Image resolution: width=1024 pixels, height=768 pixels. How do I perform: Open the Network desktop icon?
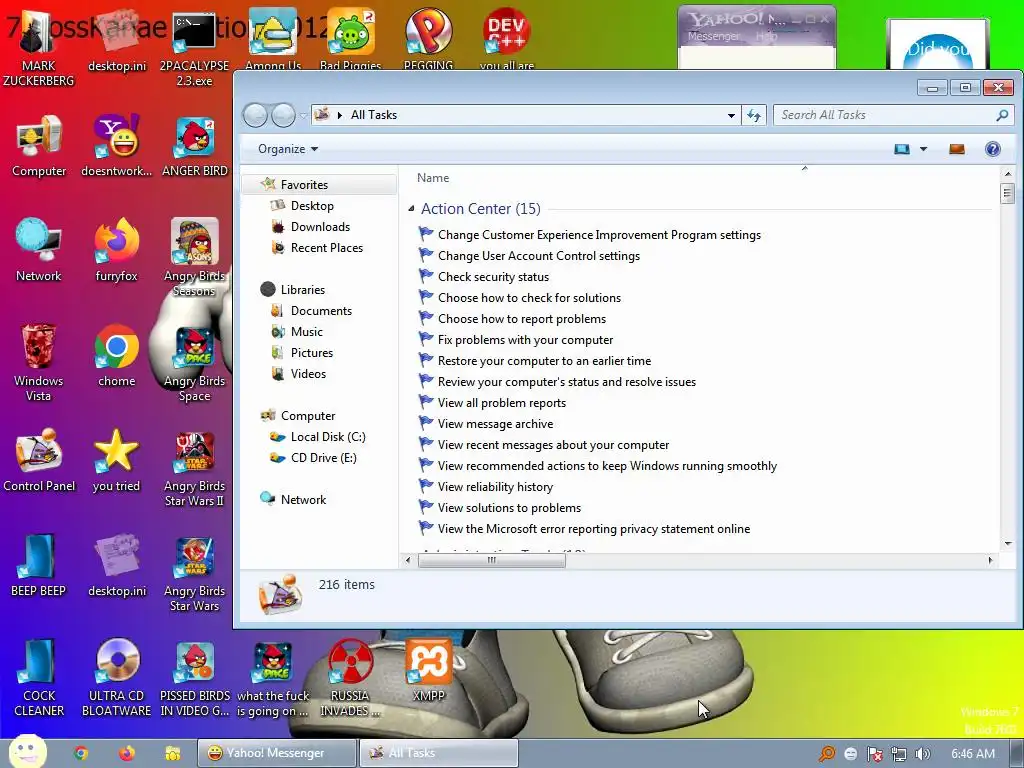[x=39, y=250]
